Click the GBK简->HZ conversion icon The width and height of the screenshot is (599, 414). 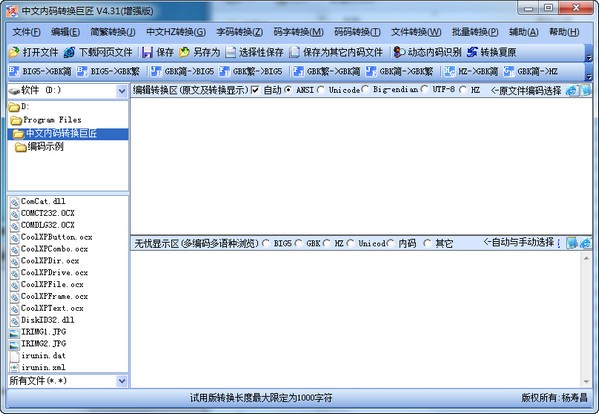point(509,71)
